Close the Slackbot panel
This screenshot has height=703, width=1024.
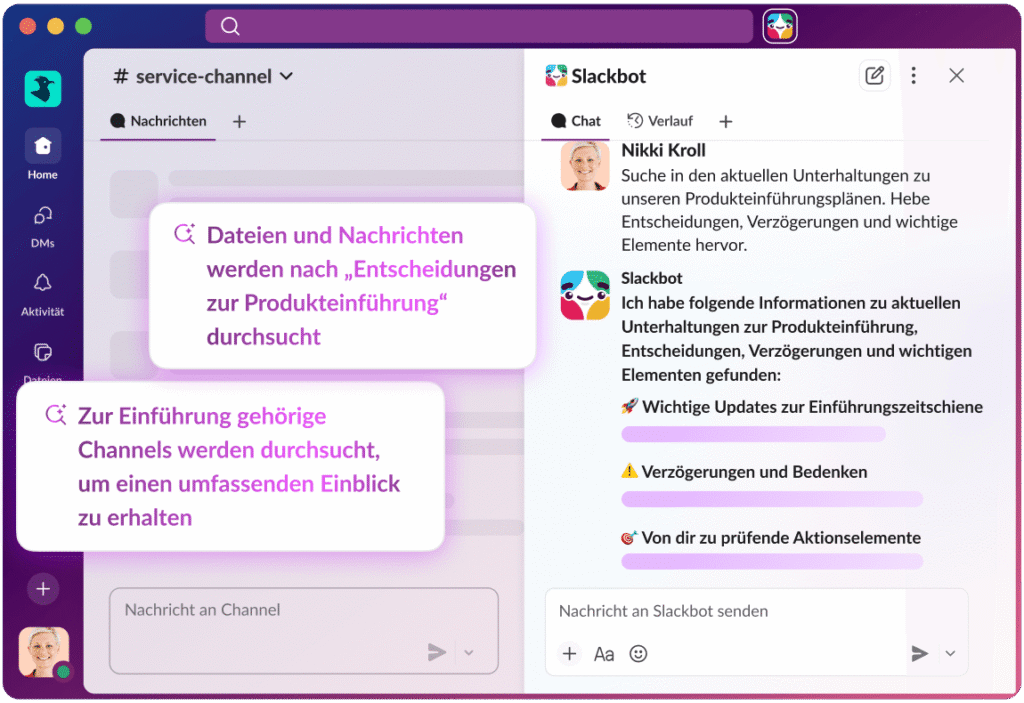coord(956,76)
